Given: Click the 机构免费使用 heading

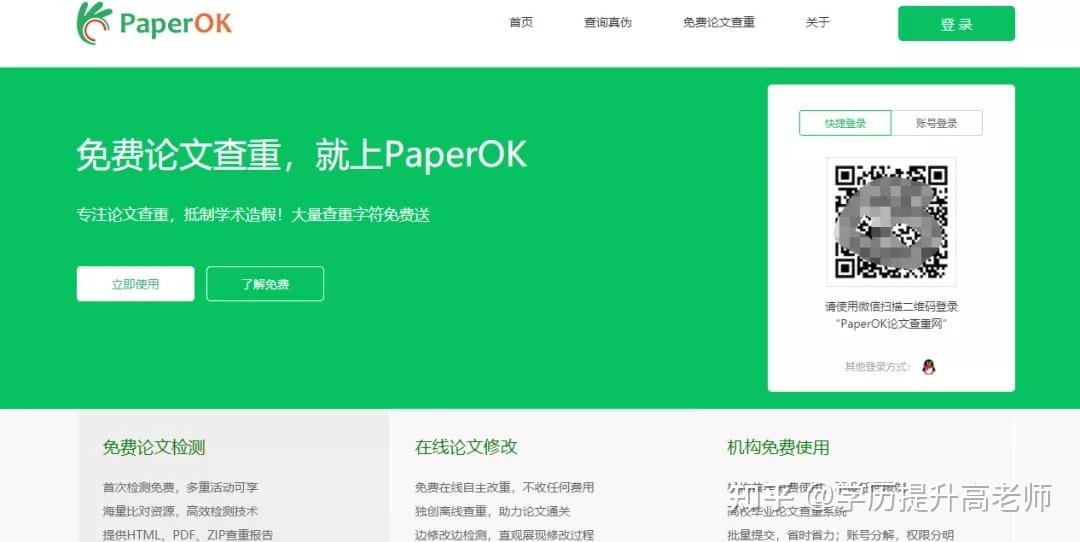Looking at the screenshot, I should coord(778,448).
